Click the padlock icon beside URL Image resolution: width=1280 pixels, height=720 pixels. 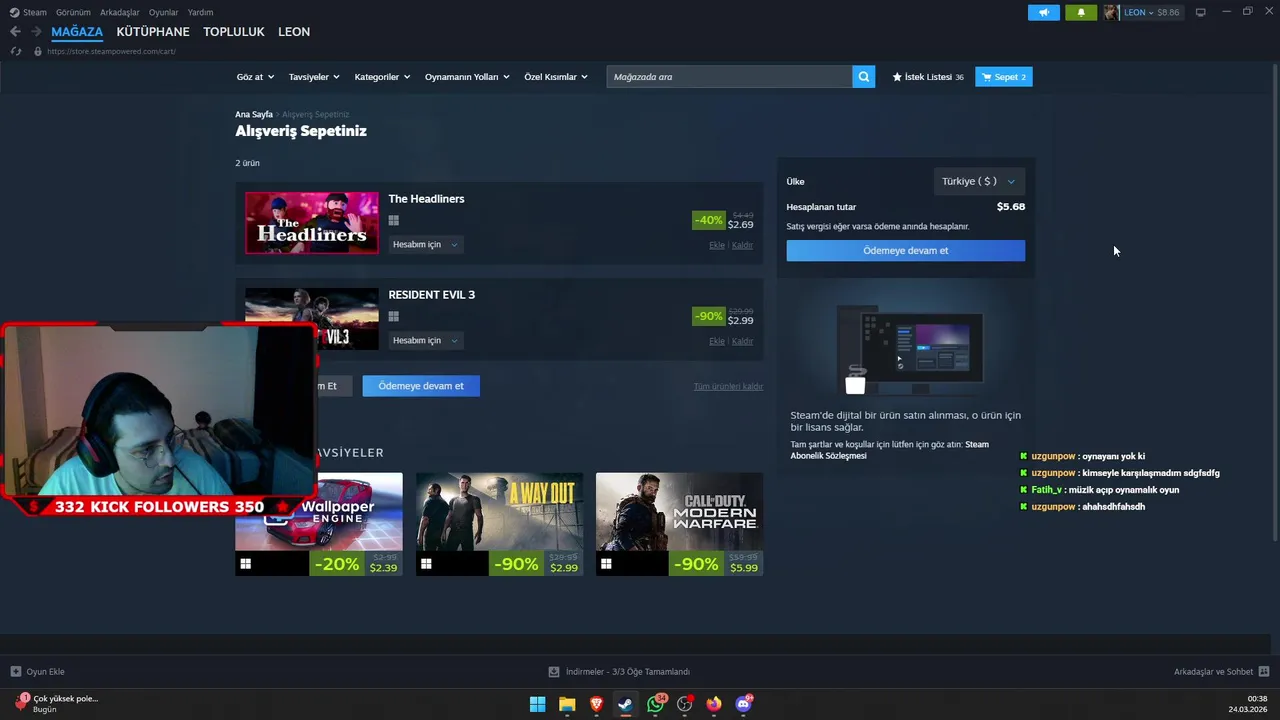[x=38, y=51]
